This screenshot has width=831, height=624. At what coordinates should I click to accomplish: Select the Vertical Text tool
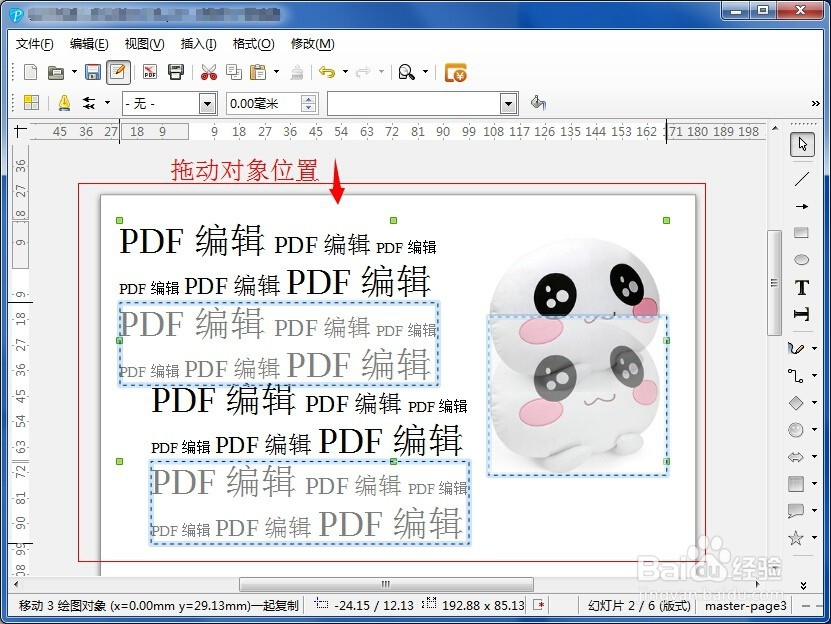click(802, 314)
